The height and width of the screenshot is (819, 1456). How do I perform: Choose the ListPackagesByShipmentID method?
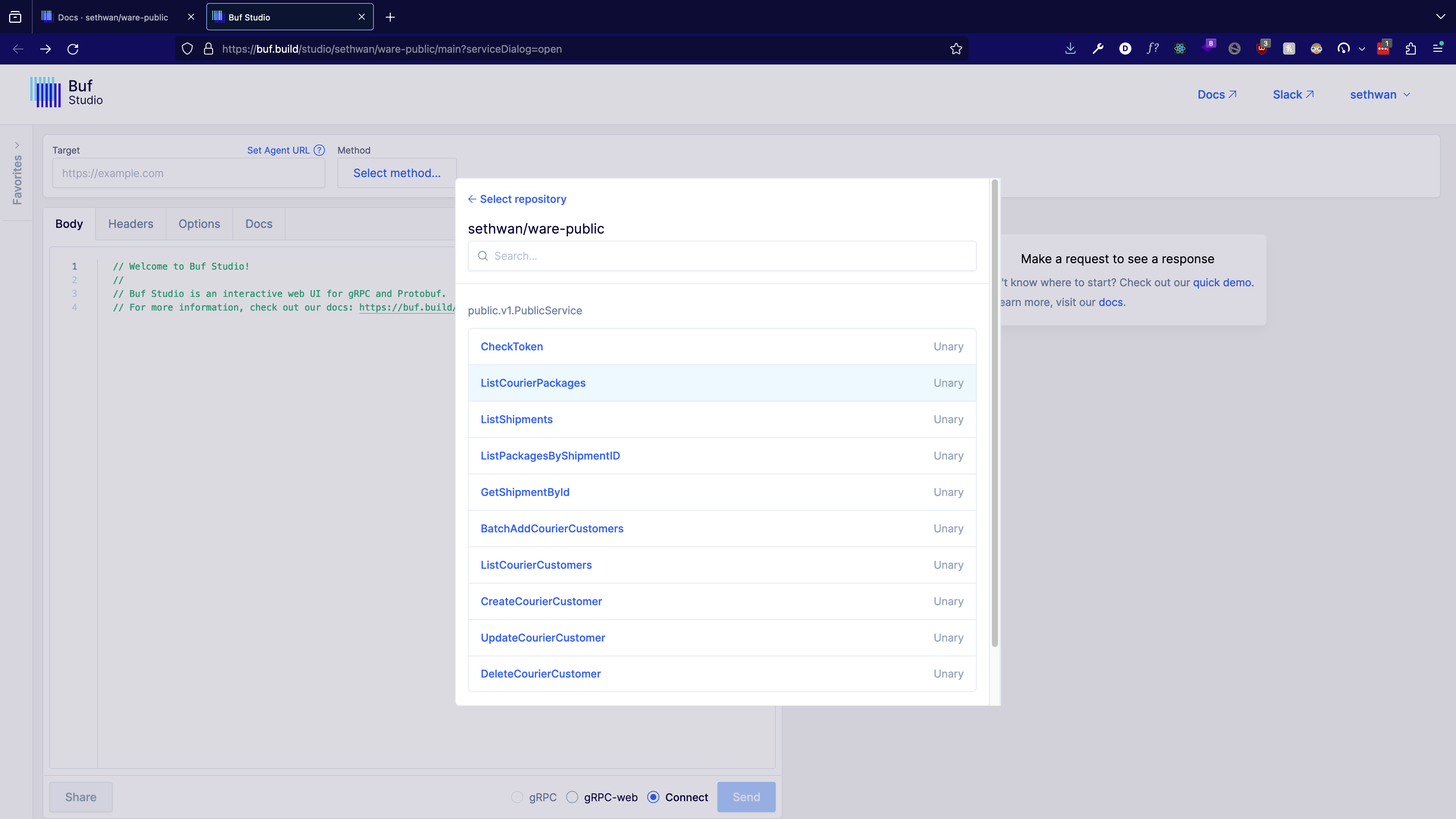click(722, 455)
